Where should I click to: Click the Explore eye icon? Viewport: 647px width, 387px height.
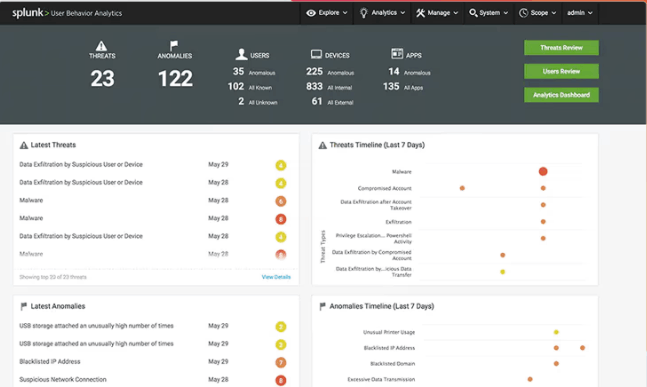pos(311,13)
